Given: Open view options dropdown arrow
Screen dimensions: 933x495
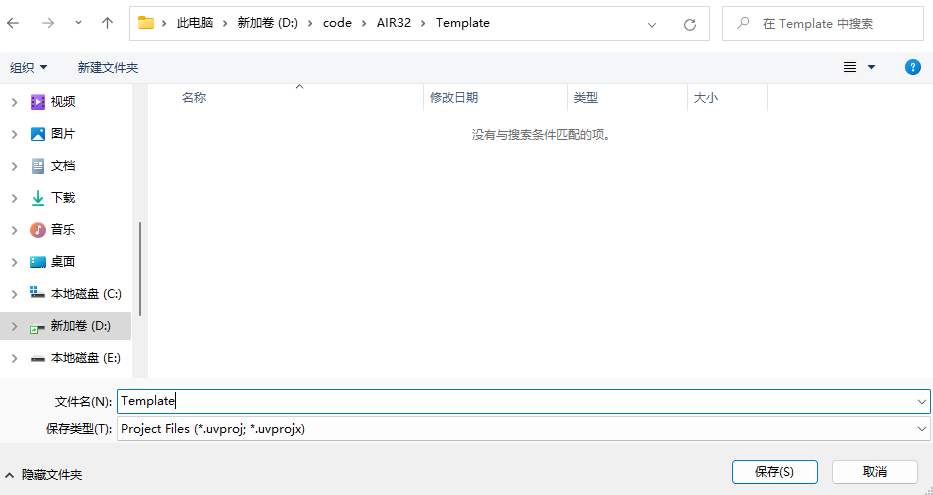Looking at the screenshot, I should 872,67.
